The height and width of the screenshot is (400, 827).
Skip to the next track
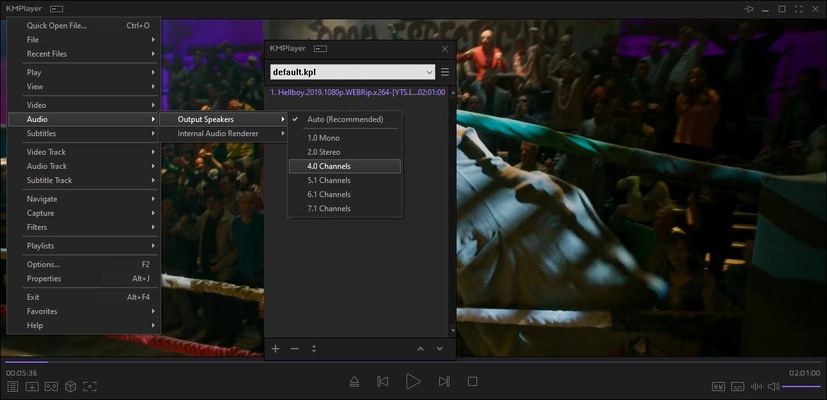pos(444,381)
